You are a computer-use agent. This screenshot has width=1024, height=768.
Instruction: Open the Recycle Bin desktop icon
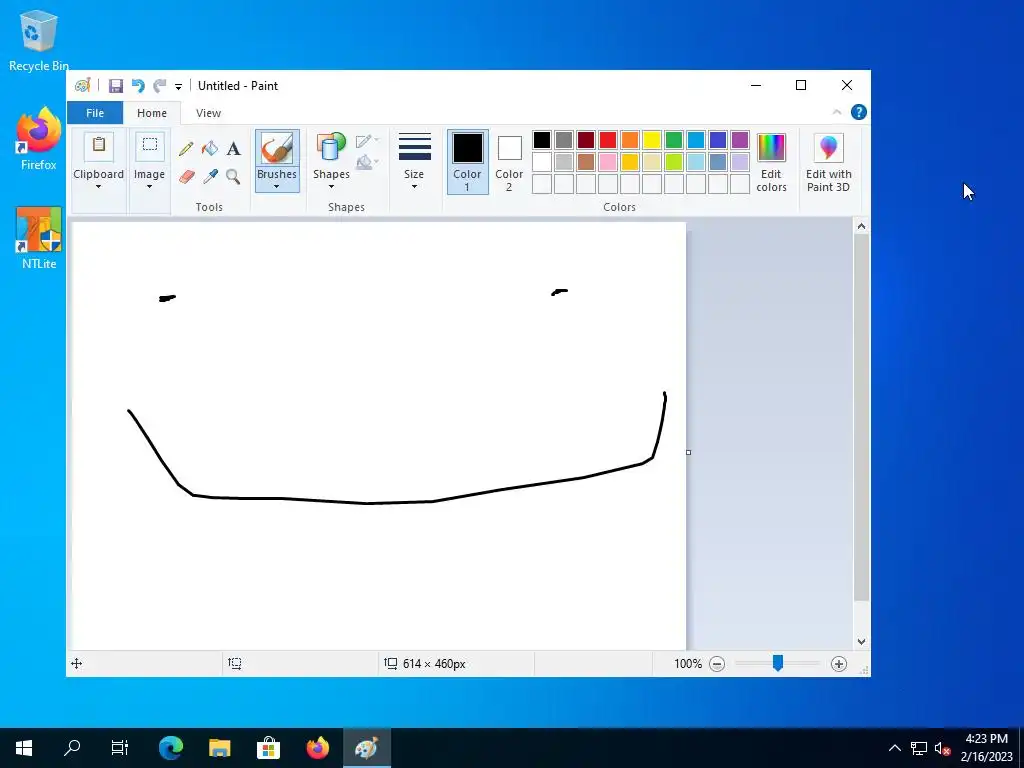(39, 40)
